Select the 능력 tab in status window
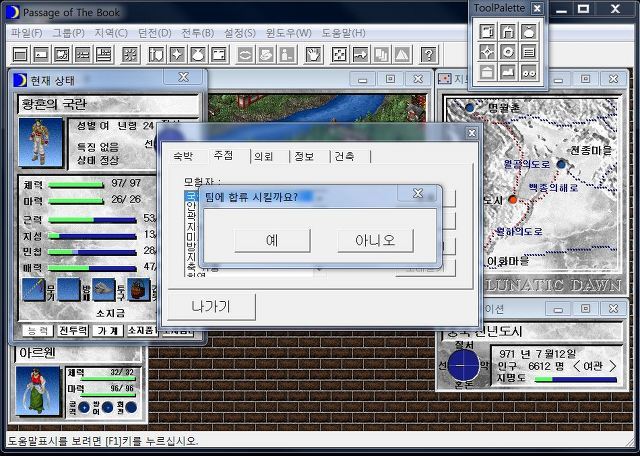Screen dimensions: 640x456 coord(38,331)
